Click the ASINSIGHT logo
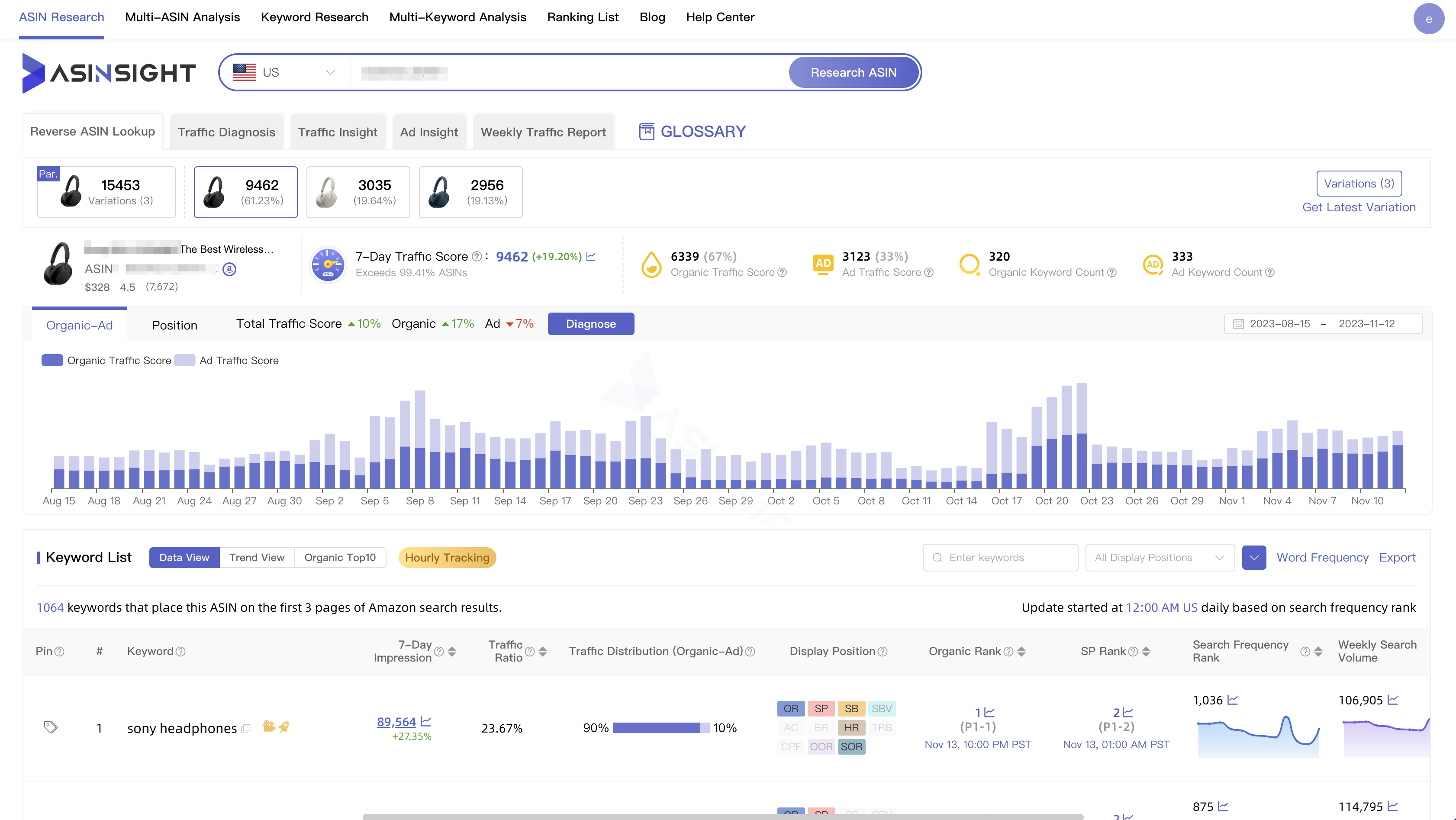Viewport: 1456px width, 820px height. 109,72
